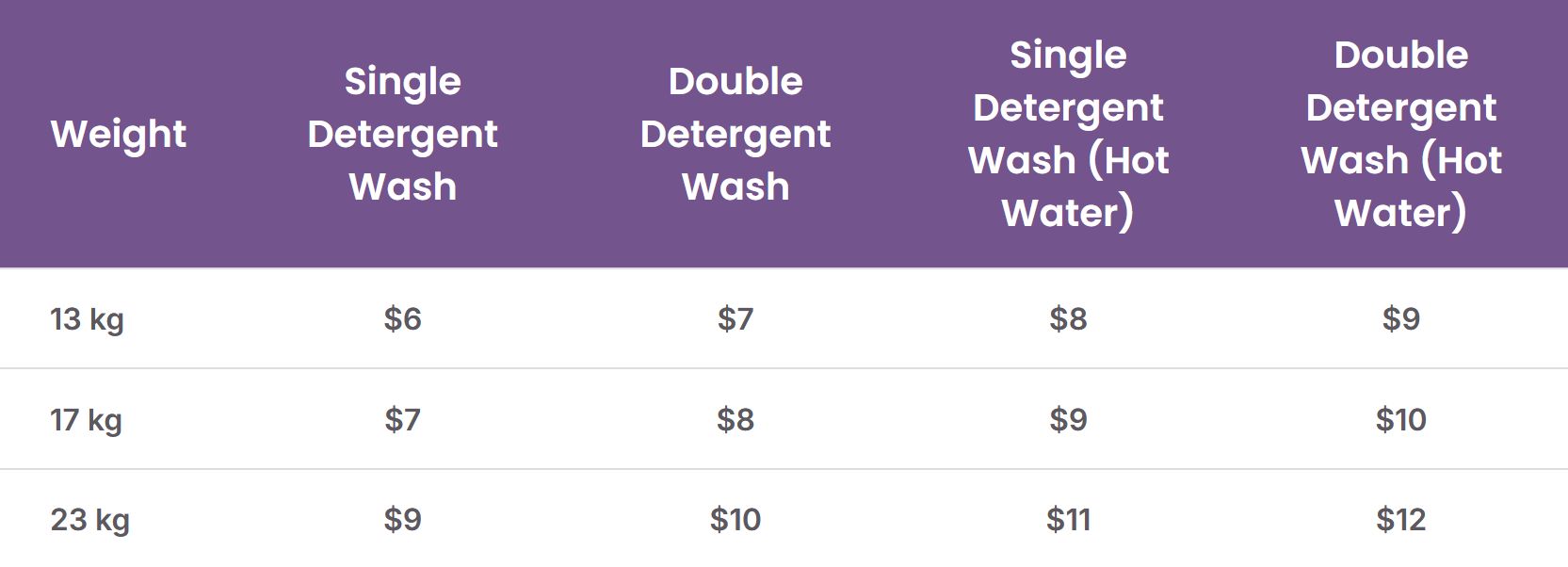The height and width of the screenshot is (567, 1568).
Task: Select the Single Detergent Wash header
Action: pyautogui.click(x=403, y=134)
